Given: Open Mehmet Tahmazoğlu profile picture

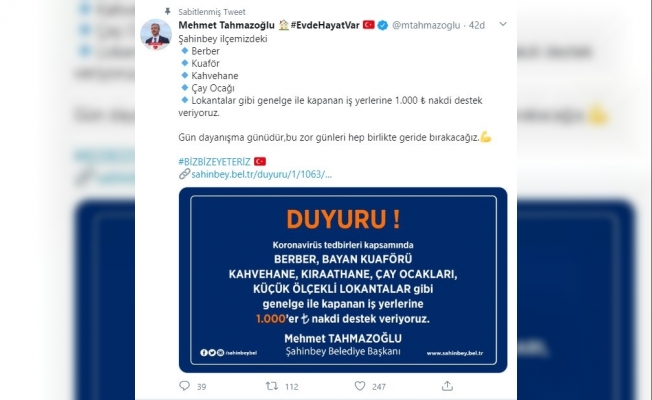Looking at the screenshot, I should [156, 35].
